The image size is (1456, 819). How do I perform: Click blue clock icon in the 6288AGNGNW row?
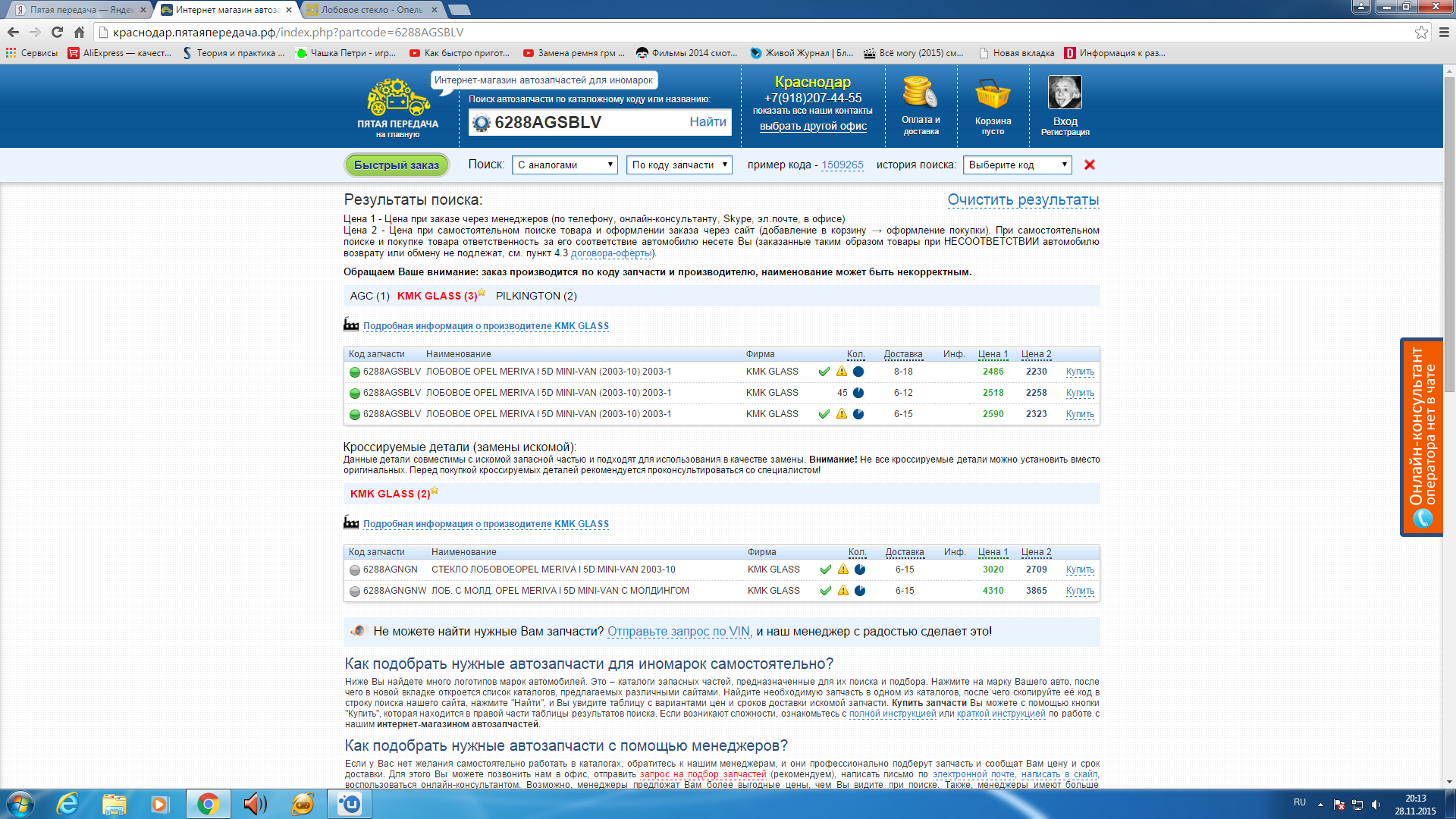click(860, 591)
